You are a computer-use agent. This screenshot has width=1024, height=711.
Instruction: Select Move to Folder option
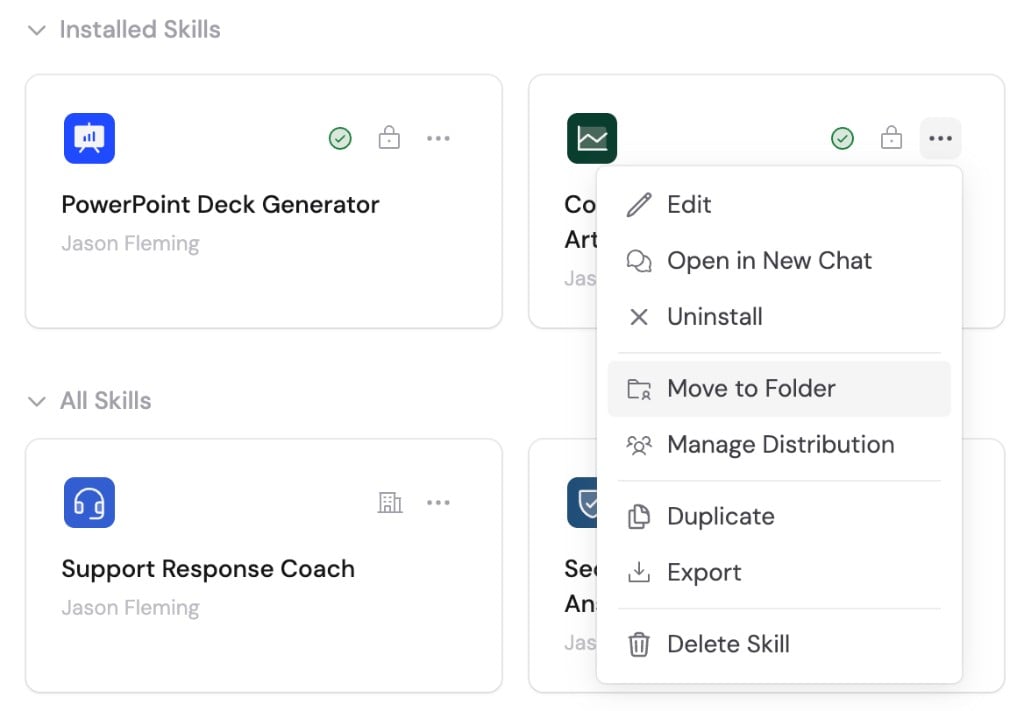(779, 389)
